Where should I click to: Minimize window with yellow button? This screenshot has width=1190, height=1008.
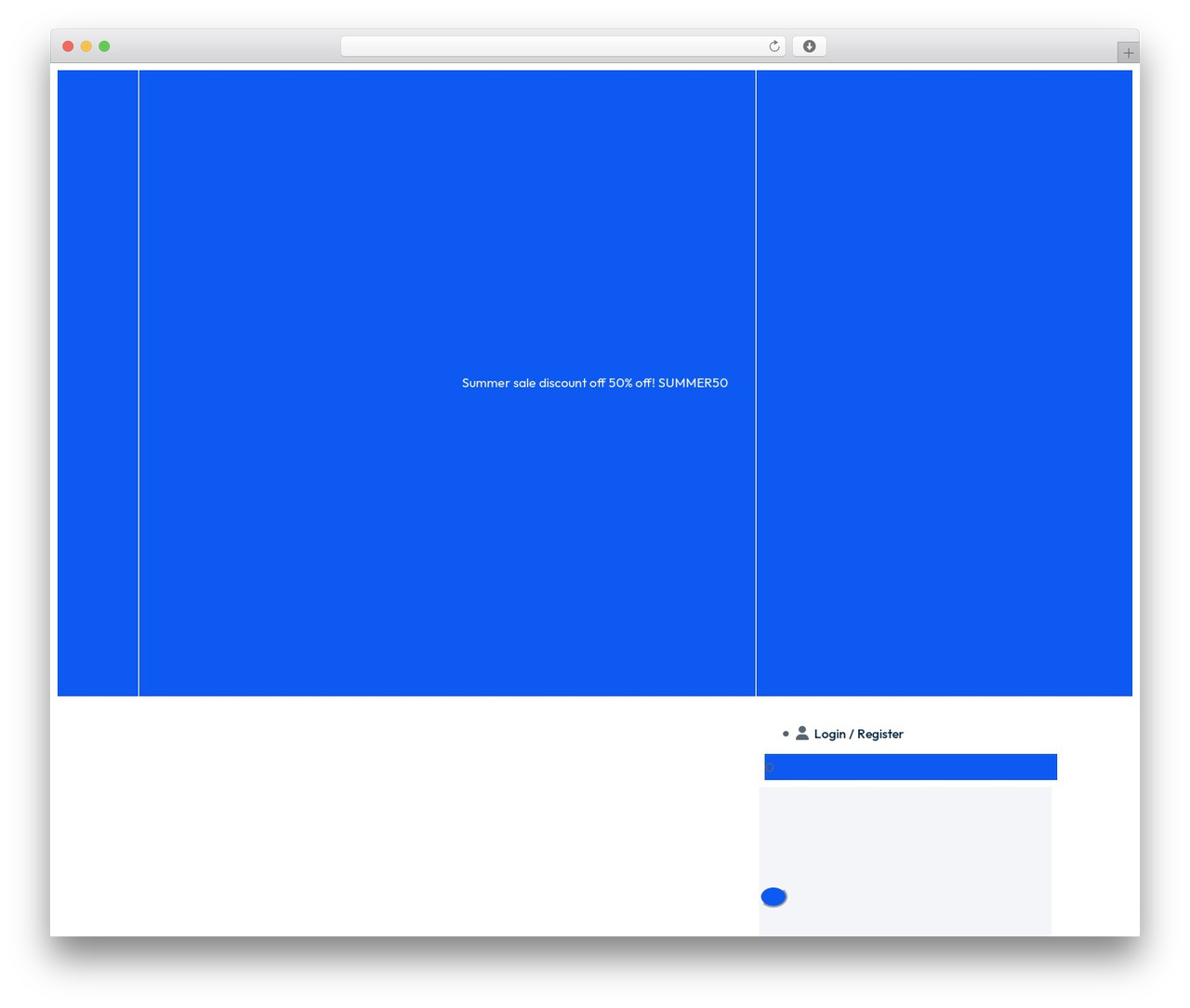(86, 46)
